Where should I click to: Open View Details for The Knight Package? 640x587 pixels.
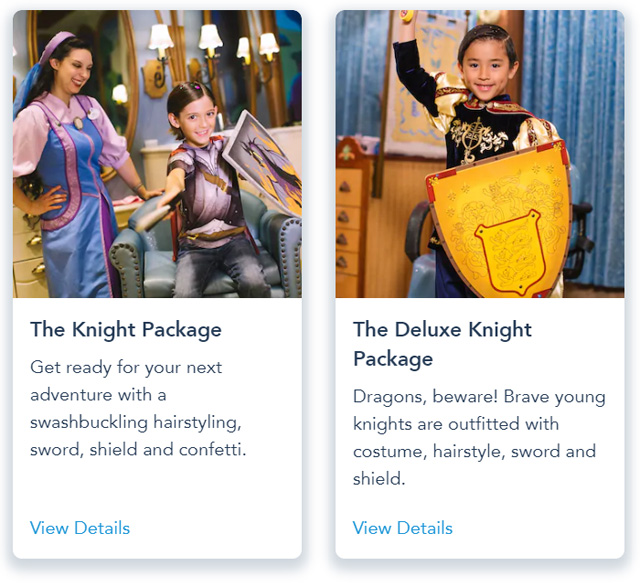pyautogui.click(x=80, y=528)
